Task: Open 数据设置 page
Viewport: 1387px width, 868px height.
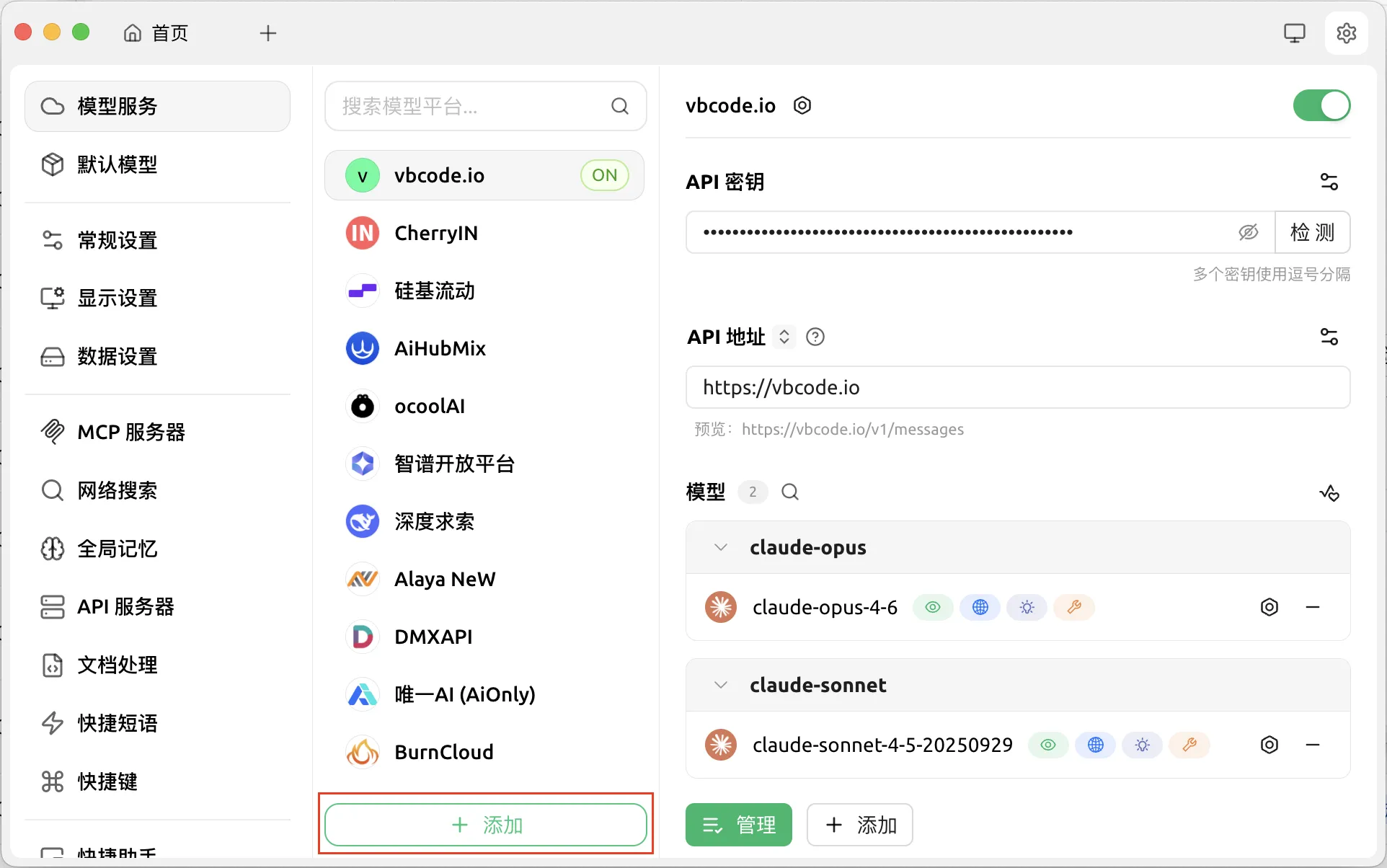Action: (157, 356)
